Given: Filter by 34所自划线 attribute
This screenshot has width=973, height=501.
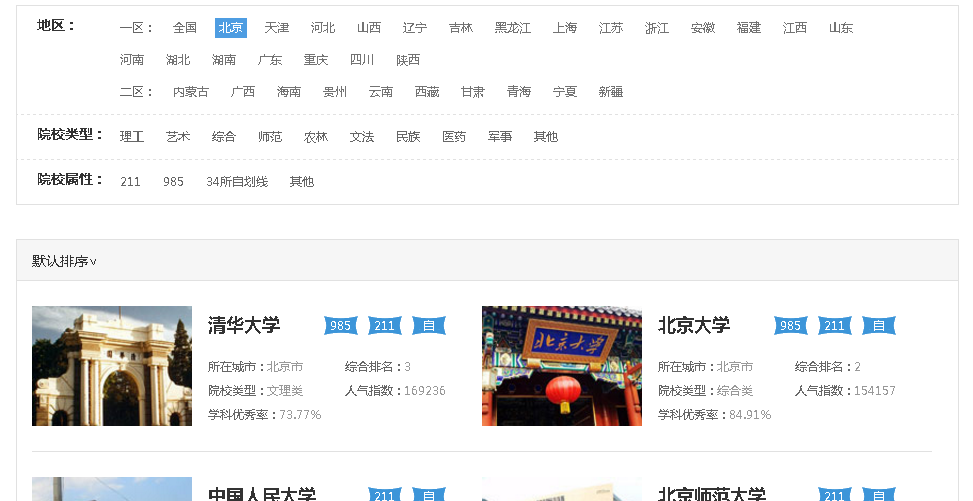Looking at the screenshot, I should coord(237,181).
